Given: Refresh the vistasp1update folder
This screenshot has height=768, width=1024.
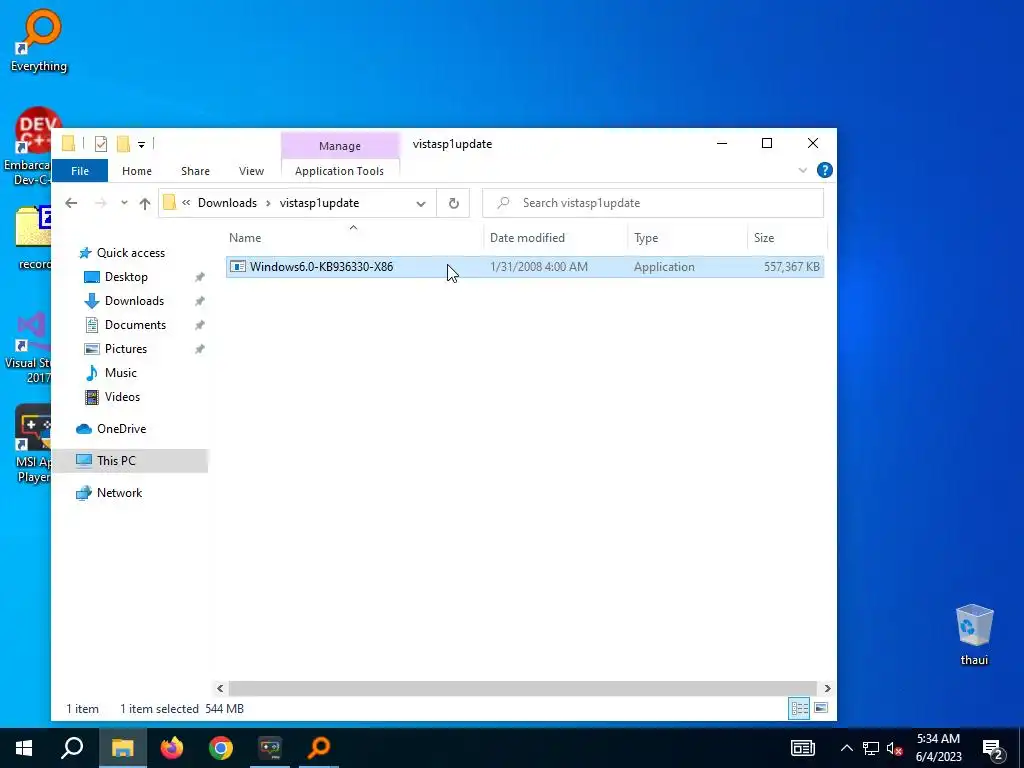Looking at the screenshot, I should point(453,203).
